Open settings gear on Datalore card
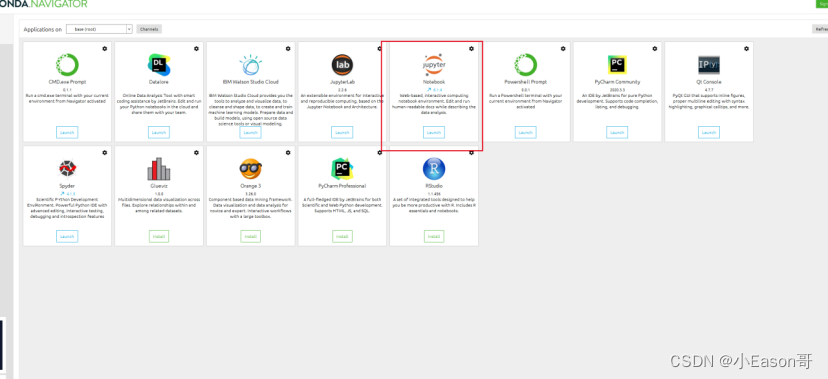Screen dimensions: 828x379 point(196,49)
